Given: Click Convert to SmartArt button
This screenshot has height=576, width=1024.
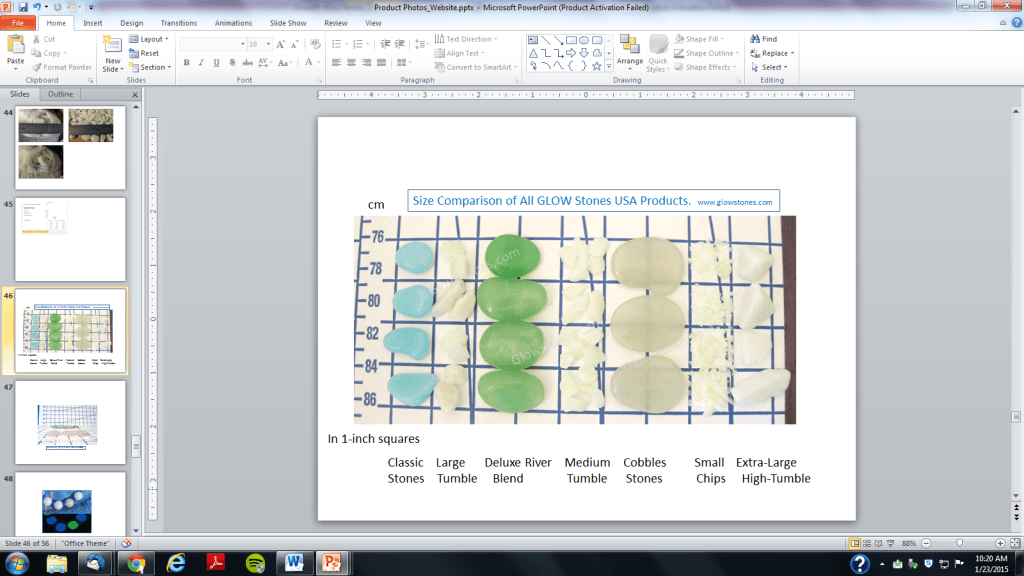Looking at the screenshot, I should (x=476, y=67).
